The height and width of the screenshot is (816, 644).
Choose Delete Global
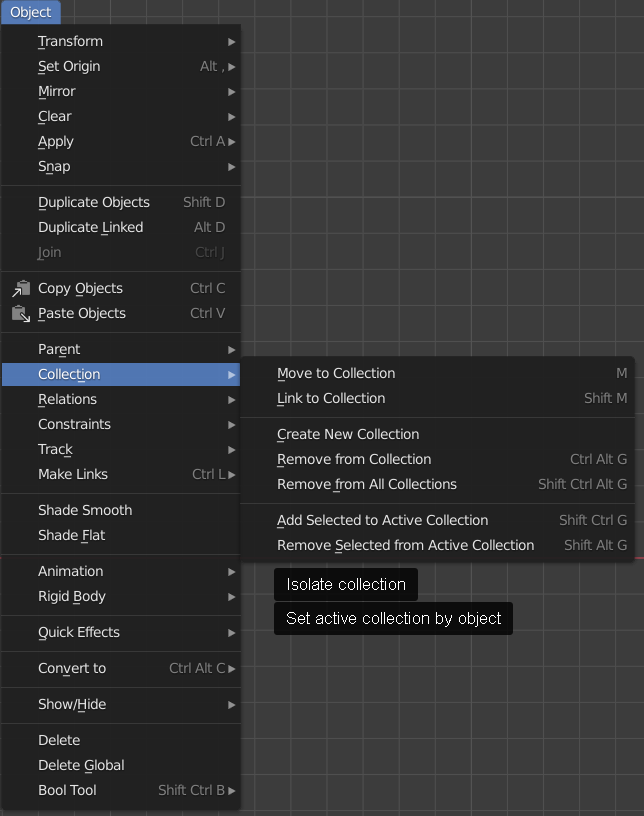pos(121,765)
